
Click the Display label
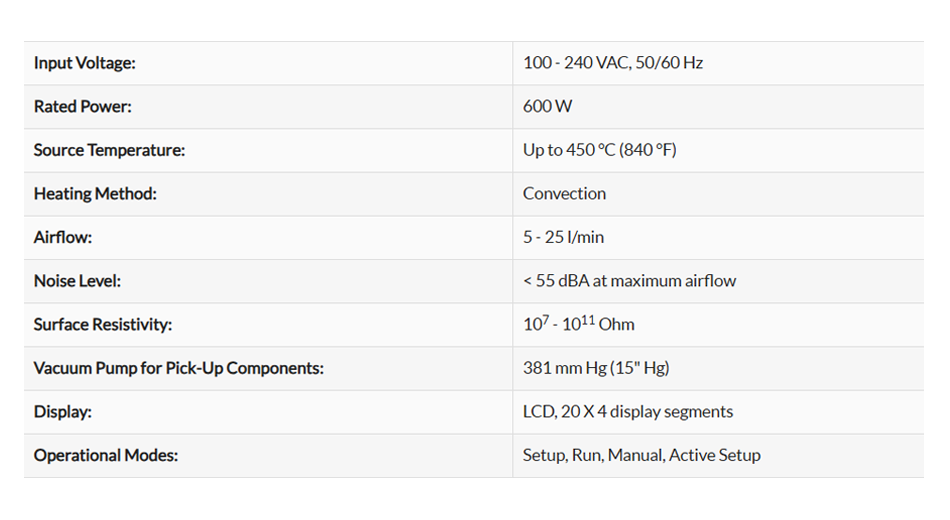coord(63,412)
